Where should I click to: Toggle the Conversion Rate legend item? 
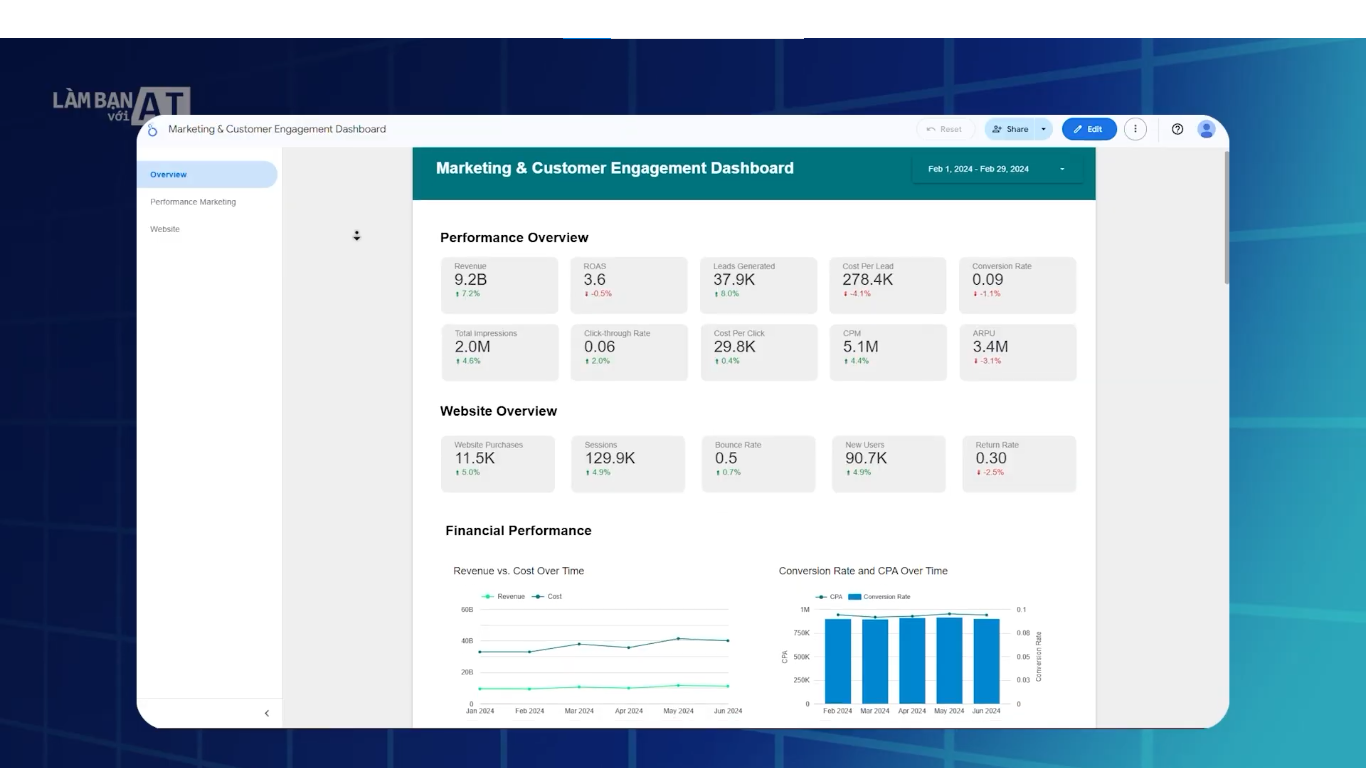click(880, 597)
